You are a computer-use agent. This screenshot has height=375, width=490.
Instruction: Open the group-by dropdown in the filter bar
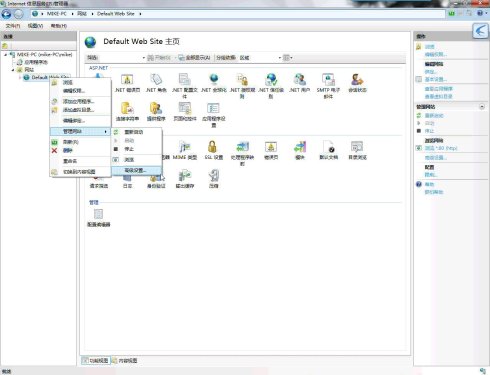click(261, 58)
